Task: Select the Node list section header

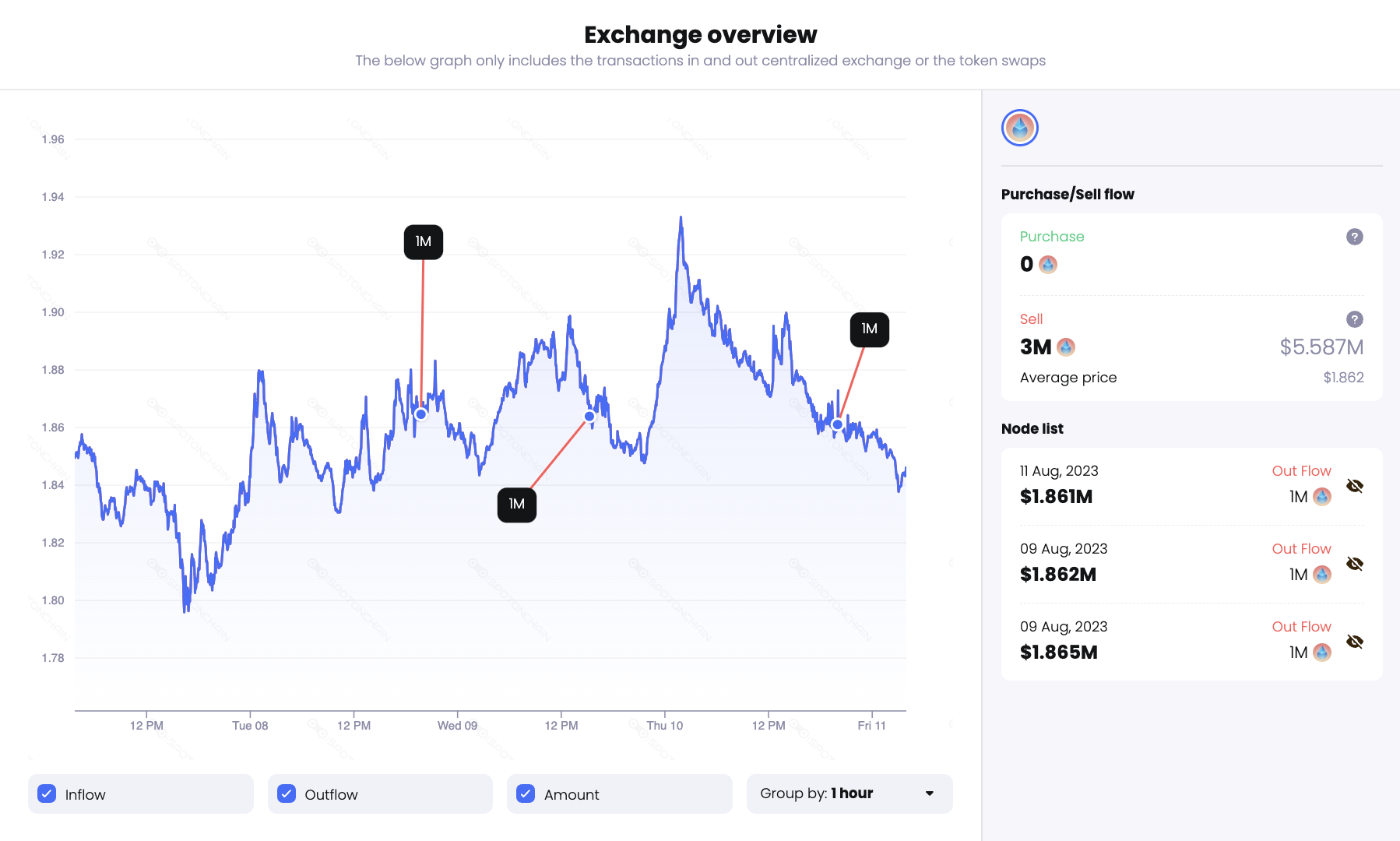Action: (1032, 428)
